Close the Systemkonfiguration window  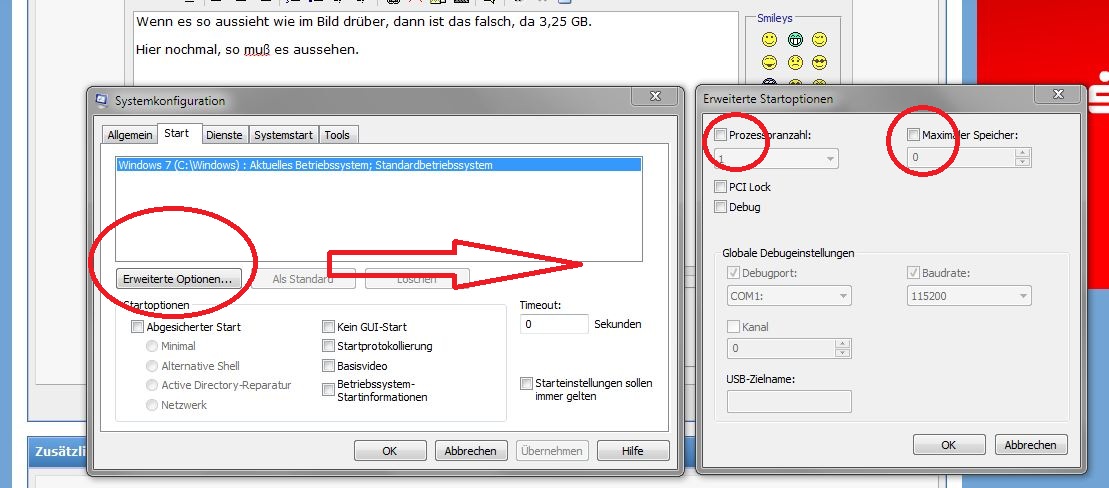coord(655,96)
